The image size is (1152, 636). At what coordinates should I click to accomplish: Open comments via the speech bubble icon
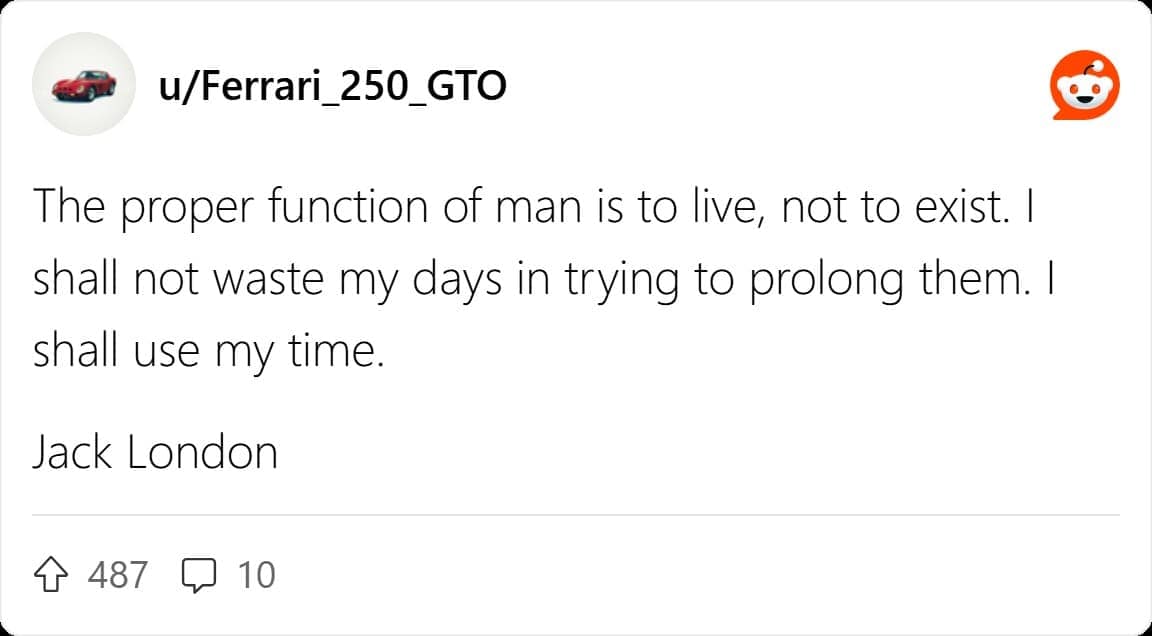(199, 574)
